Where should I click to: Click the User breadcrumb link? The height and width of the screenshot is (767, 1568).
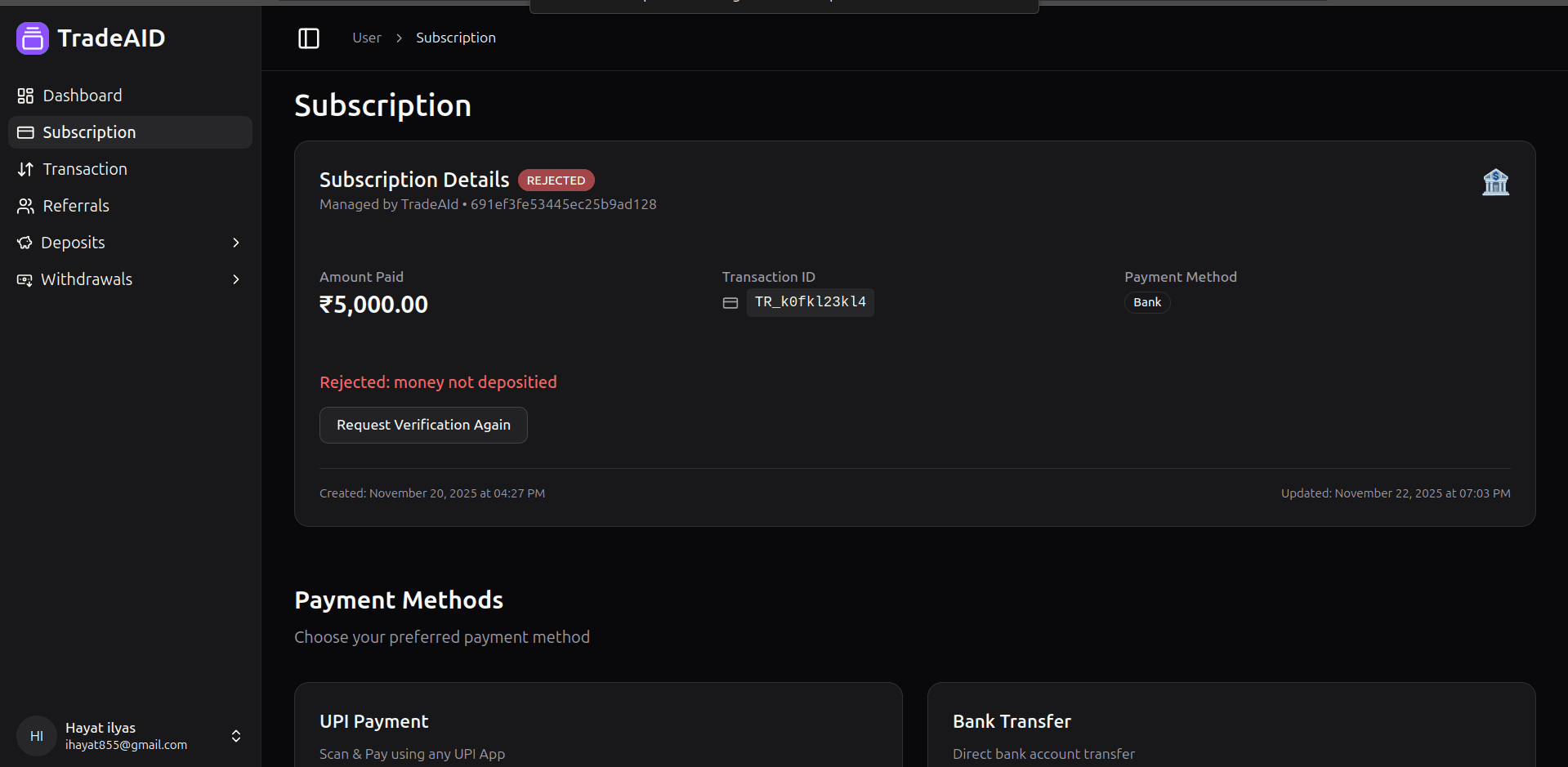367,38
